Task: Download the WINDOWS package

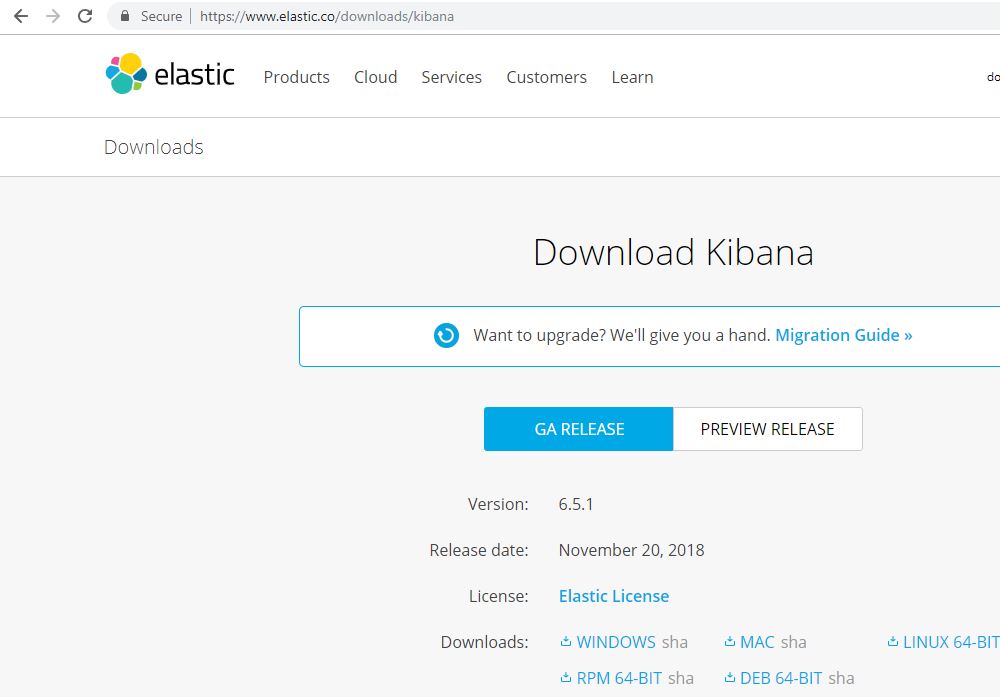Action: click(615, 642)
